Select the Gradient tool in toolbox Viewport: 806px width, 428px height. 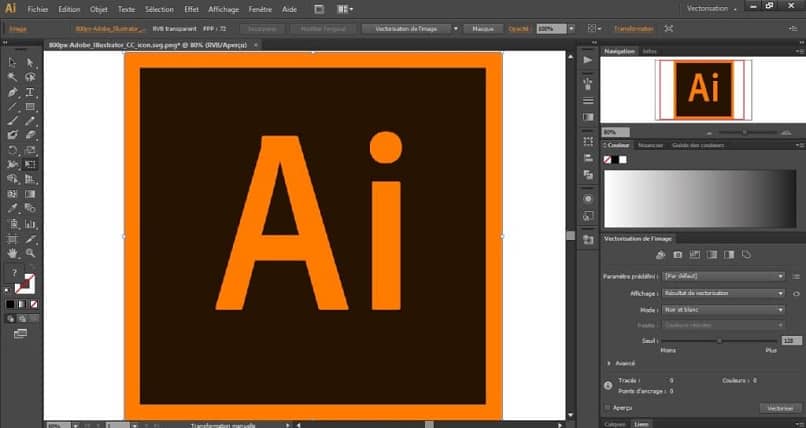[x=30, y=194]
